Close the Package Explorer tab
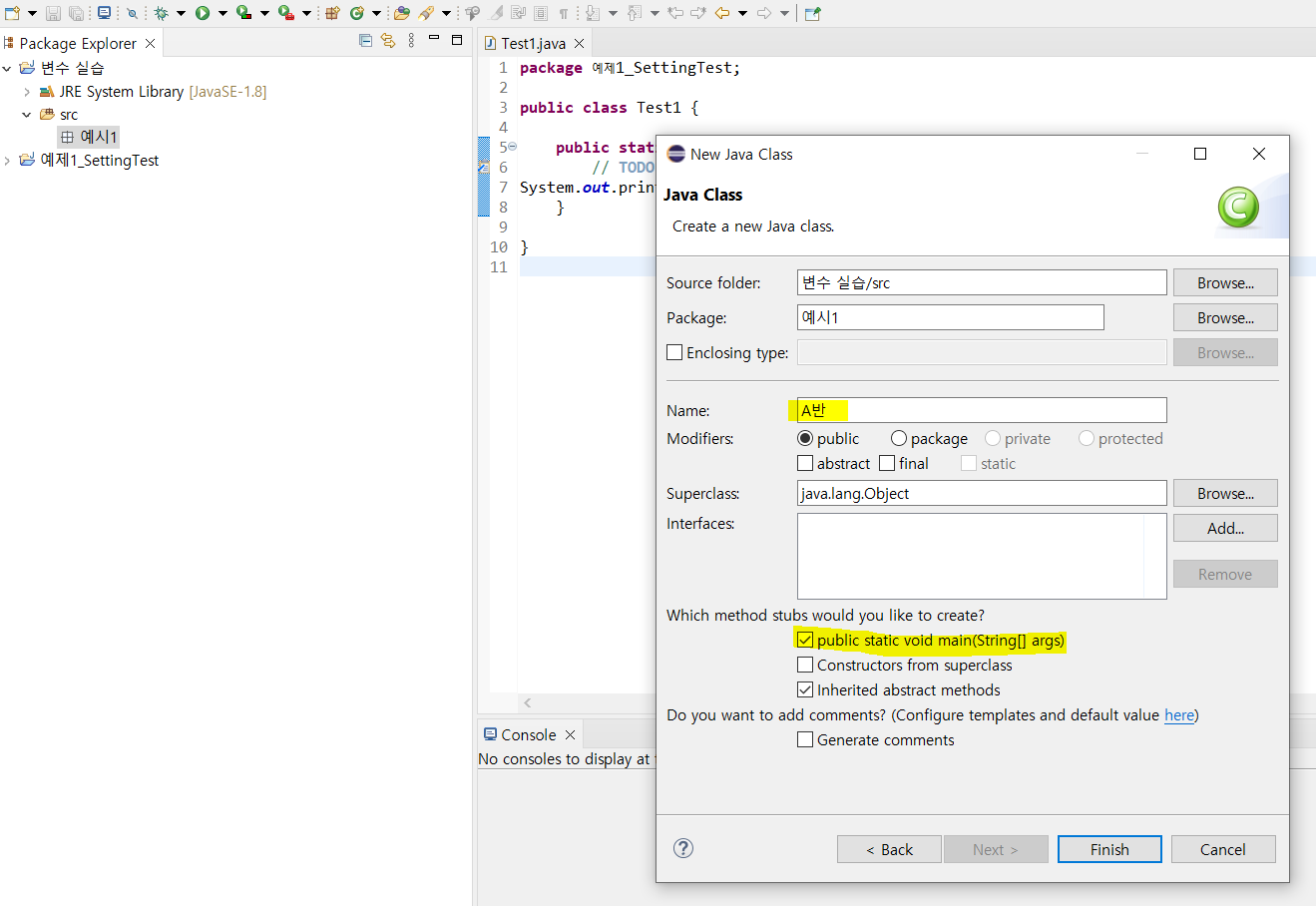The height and width of the screenshot is (906, 1316). click(151, 43)
